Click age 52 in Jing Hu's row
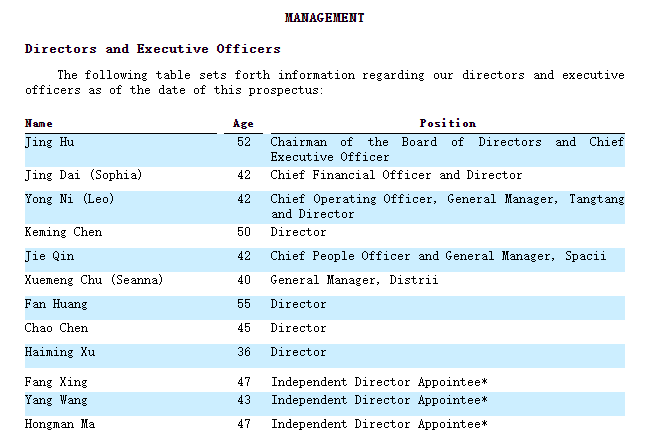This screenshot has height=446, width=648. pos(244,142)
